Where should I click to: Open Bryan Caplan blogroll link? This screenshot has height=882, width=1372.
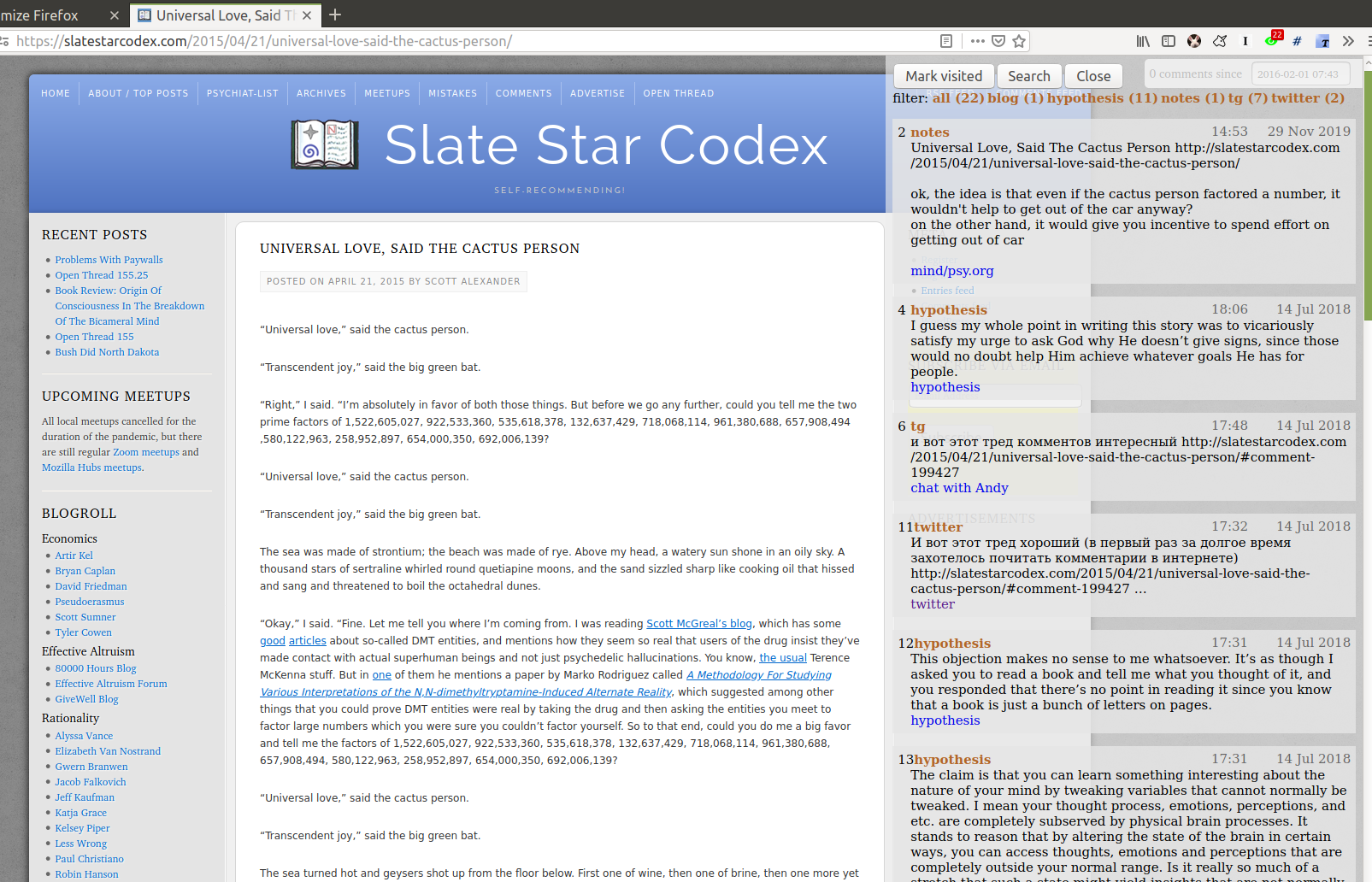(85, 571)
